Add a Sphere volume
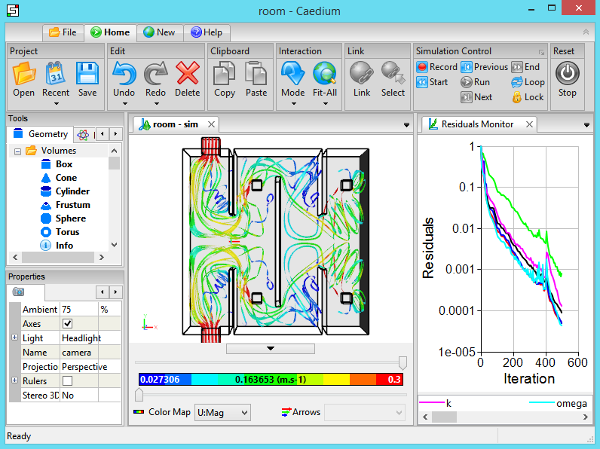This screenshot has height=449, width=600. tap(63, 218)
